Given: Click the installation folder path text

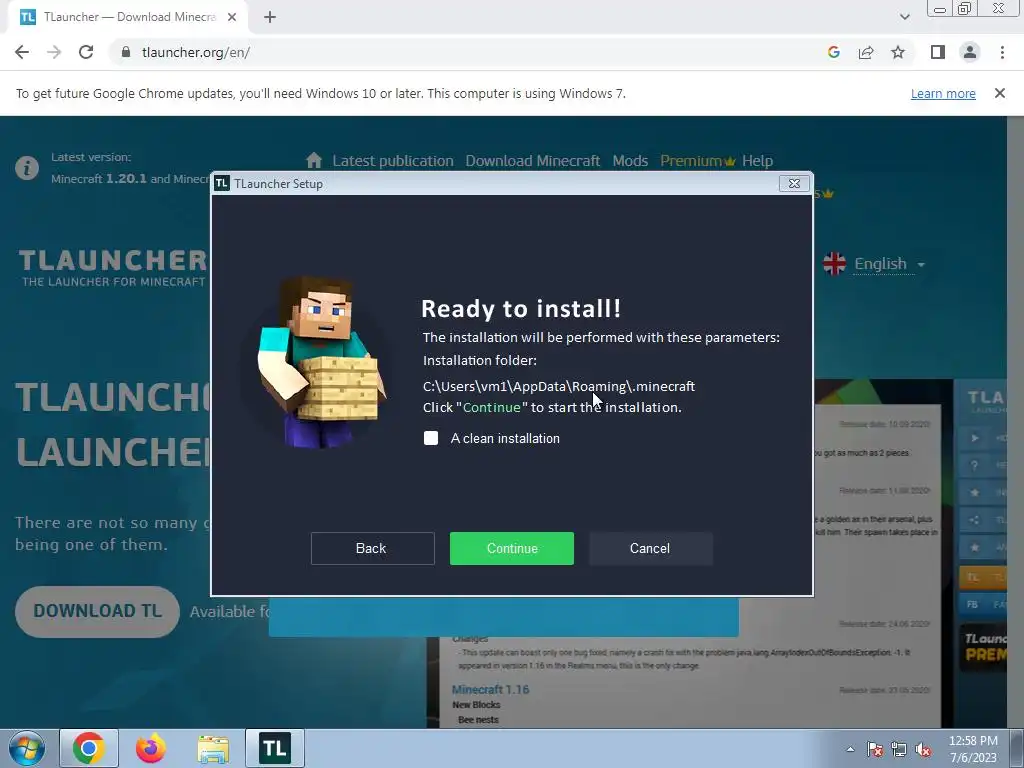Looking at the screenshot, I should click(x=559, y=386).
